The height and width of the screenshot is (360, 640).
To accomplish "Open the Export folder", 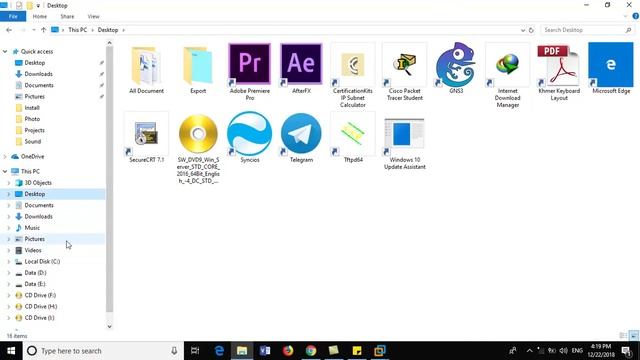I will pyautogui.click(x=198, y=69).
